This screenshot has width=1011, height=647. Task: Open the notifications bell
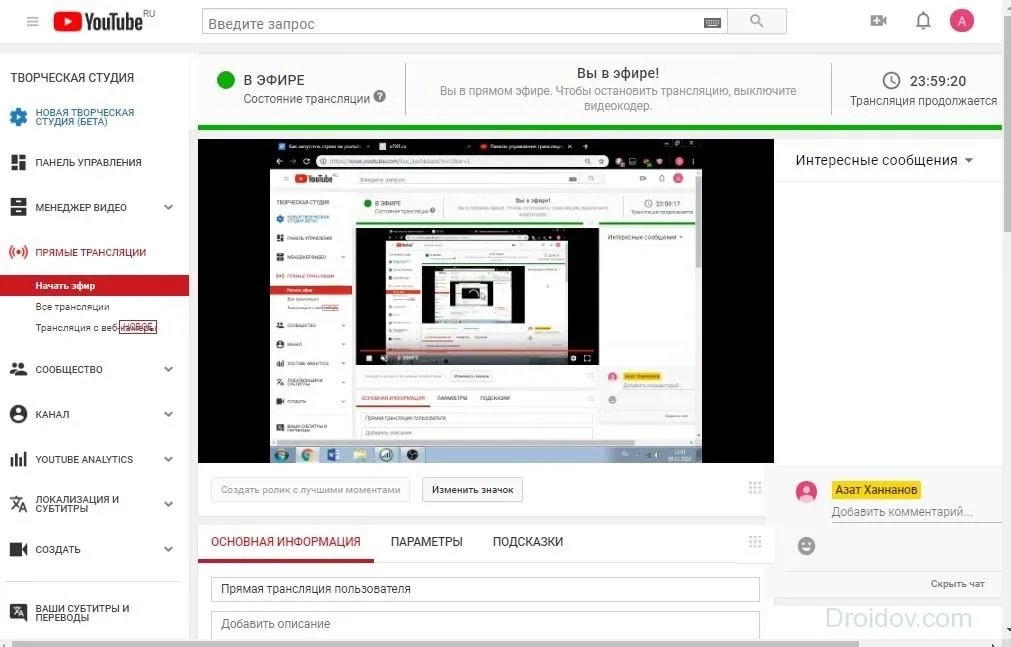[923, 21]
